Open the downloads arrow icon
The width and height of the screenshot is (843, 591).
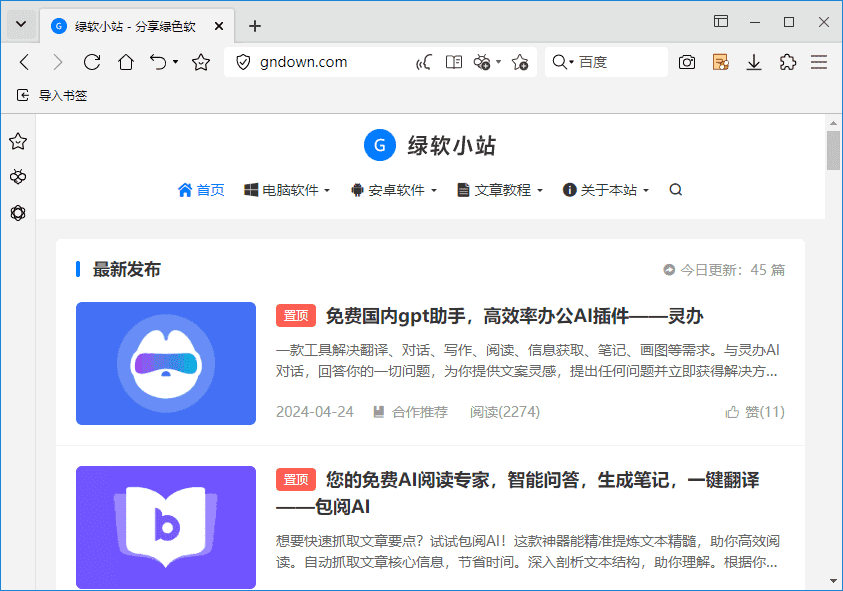(x=754, y=62)
